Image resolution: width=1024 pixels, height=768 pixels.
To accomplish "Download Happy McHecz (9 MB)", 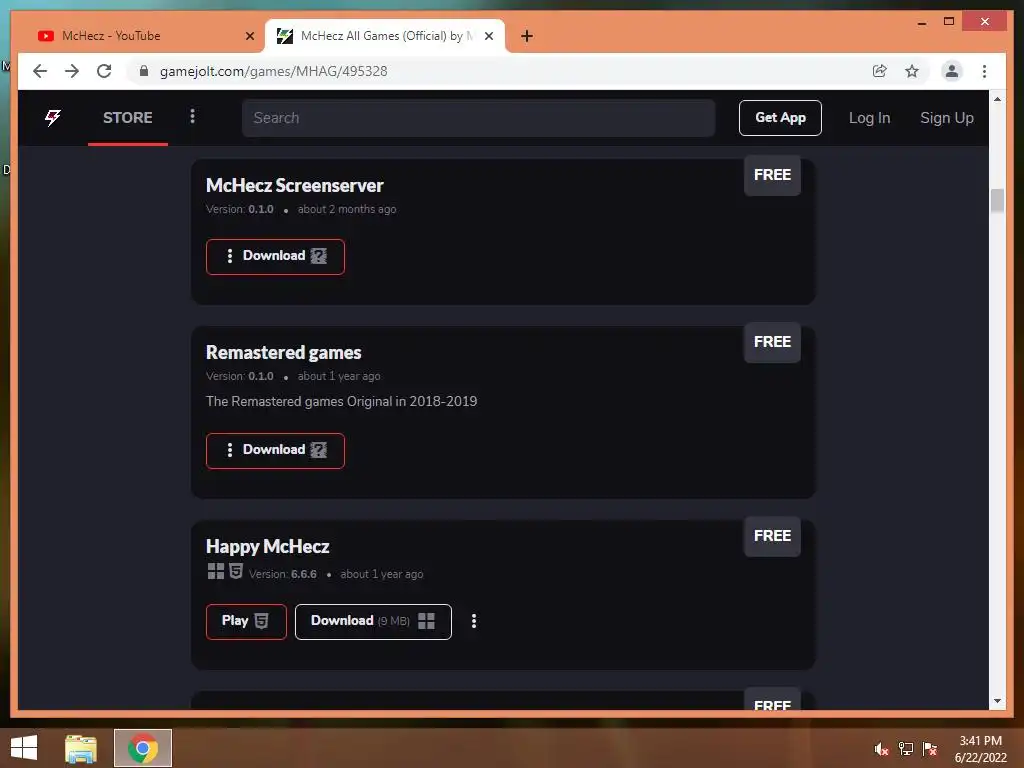I will (x=373, y=621).
